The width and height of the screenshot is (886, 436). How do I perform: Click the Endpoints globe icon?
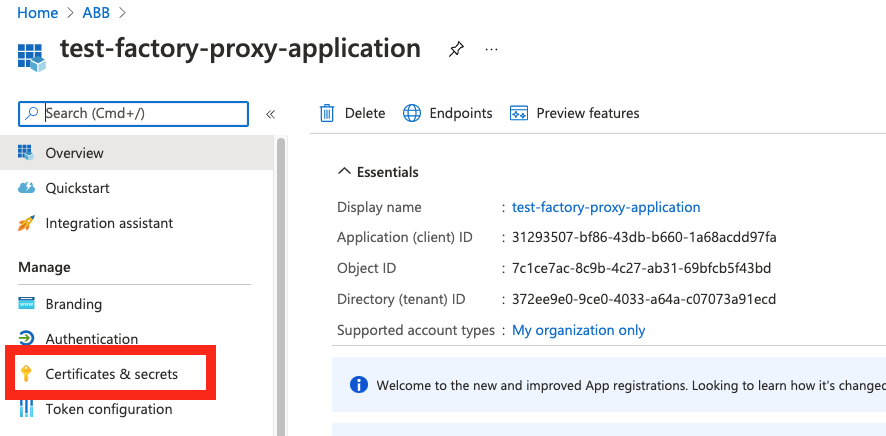(412, 114)
